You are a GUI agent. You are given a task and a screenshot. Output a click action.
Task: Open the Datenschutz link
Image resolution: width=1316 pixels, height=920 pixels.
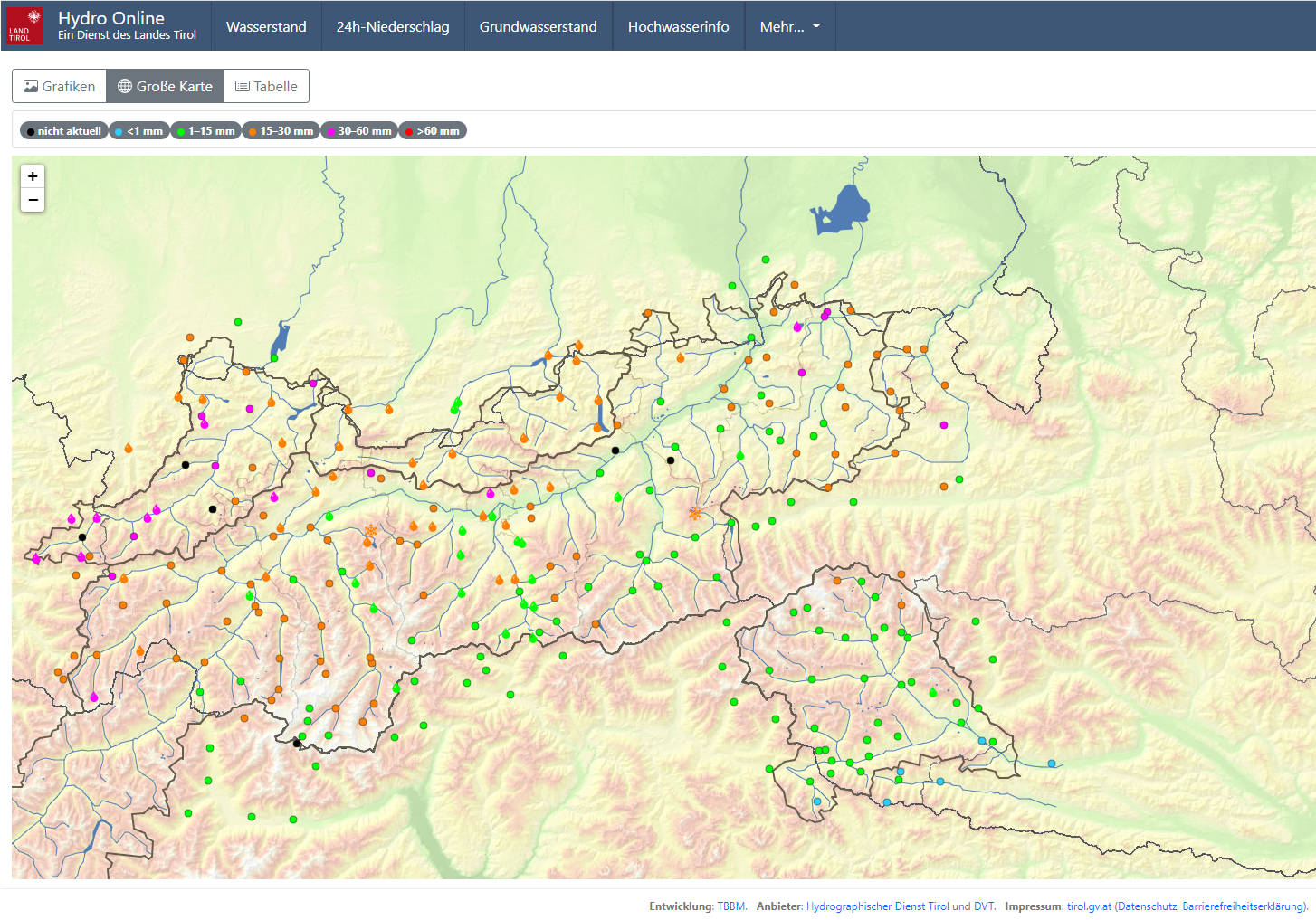point(1148,906)
